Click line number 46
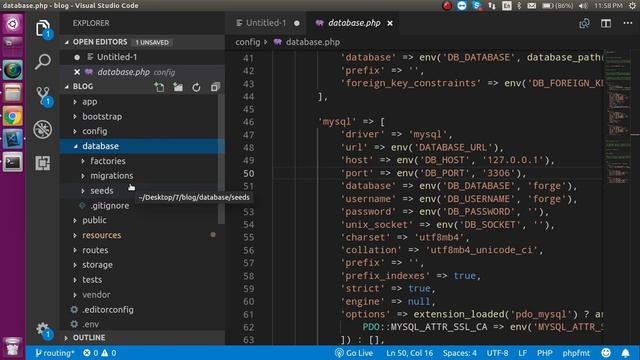The image size is (640, 360). point(248,122)
